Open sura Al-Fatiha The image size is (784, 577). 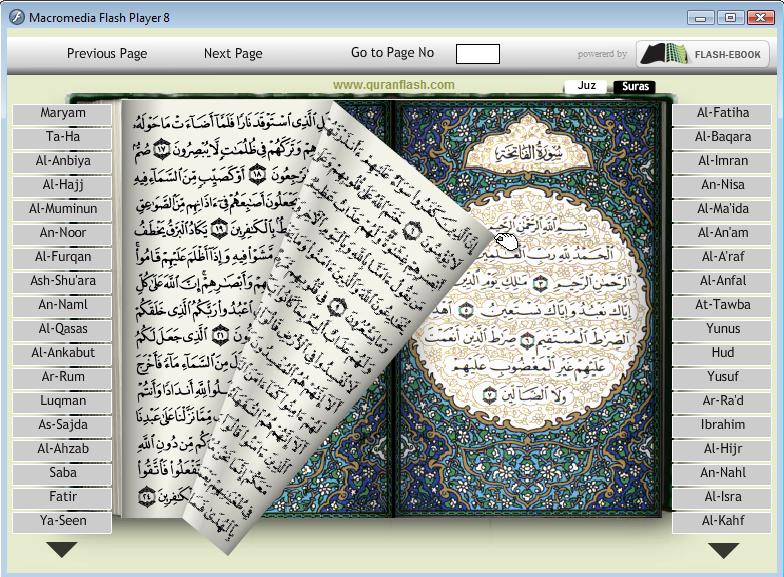coord(722,114)
